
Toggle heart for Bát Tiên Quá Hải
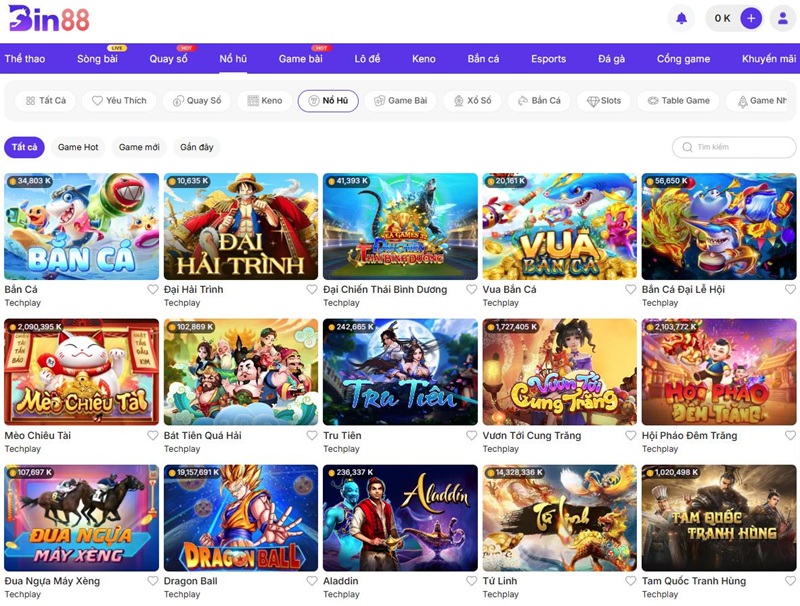click(x=312, y=435)
